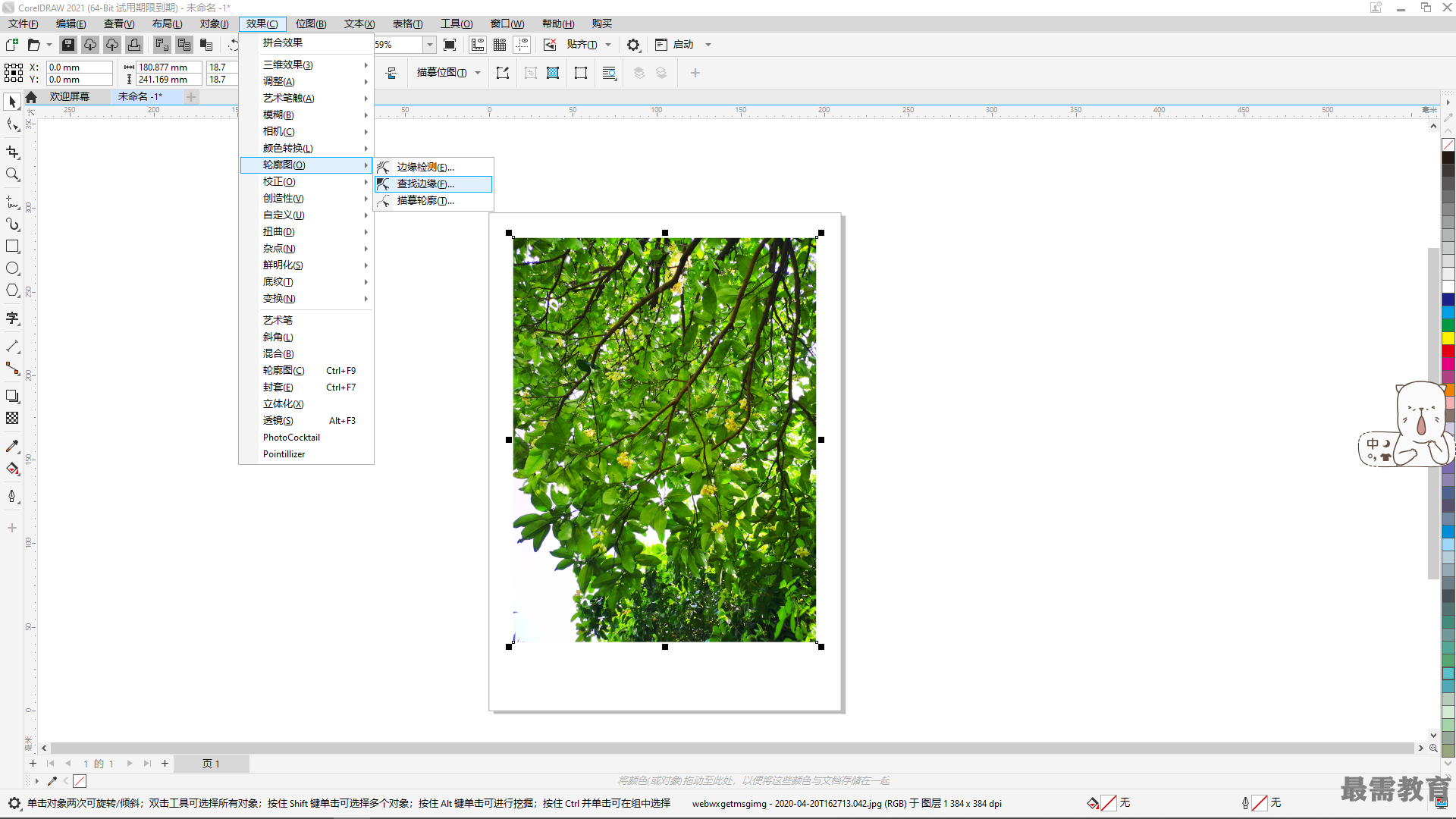Select the Crop tool
The image size is (1456, 819).
(12, 152)
